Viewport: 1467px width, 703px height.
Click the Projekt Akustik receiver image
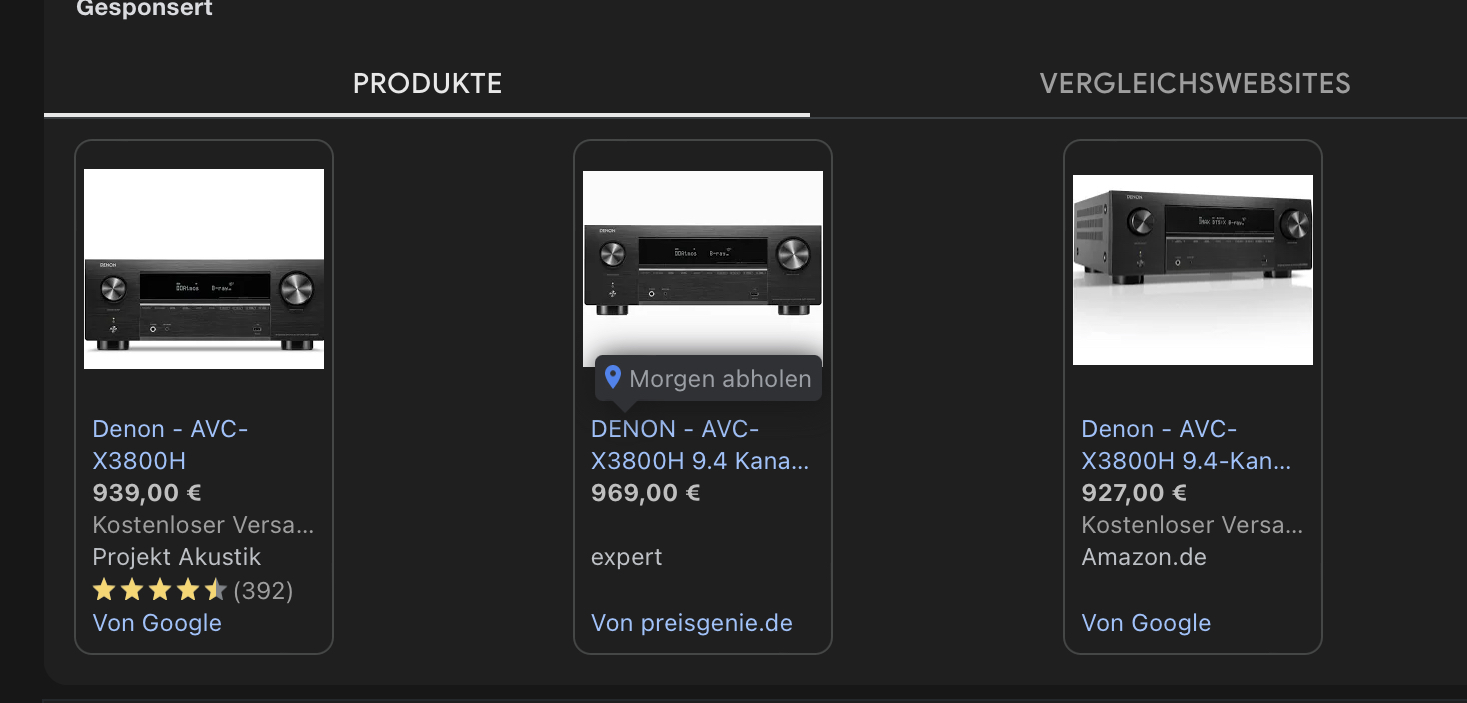coord(204,269)
